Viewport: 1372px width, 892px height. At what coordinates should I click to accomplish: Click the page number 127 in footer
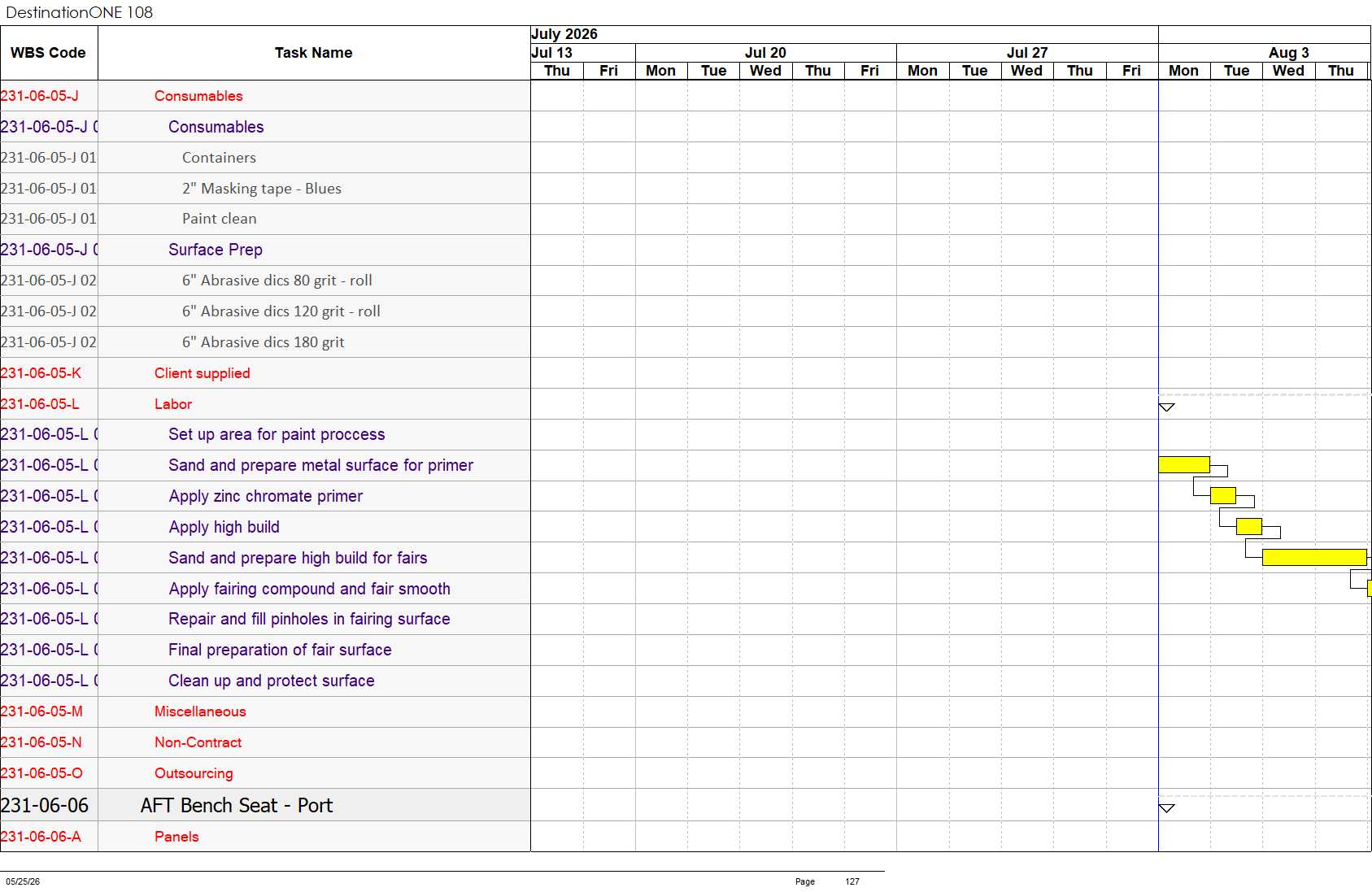pyautogui.click(x=852, y=881)
